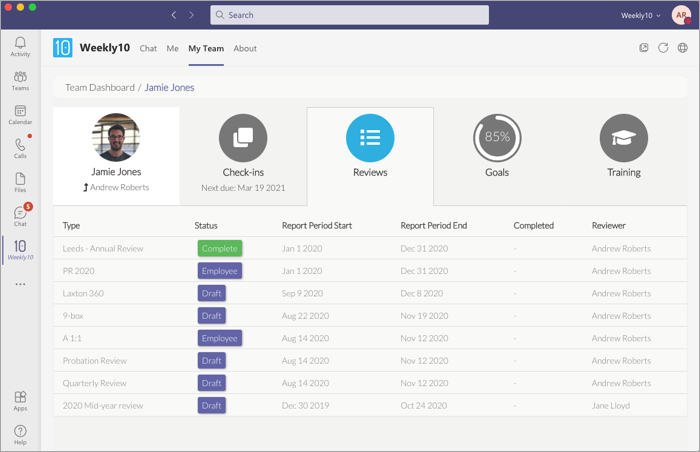Click the Completed column header
The height and width of the screenshot is (452, 700).
(533, 226)
